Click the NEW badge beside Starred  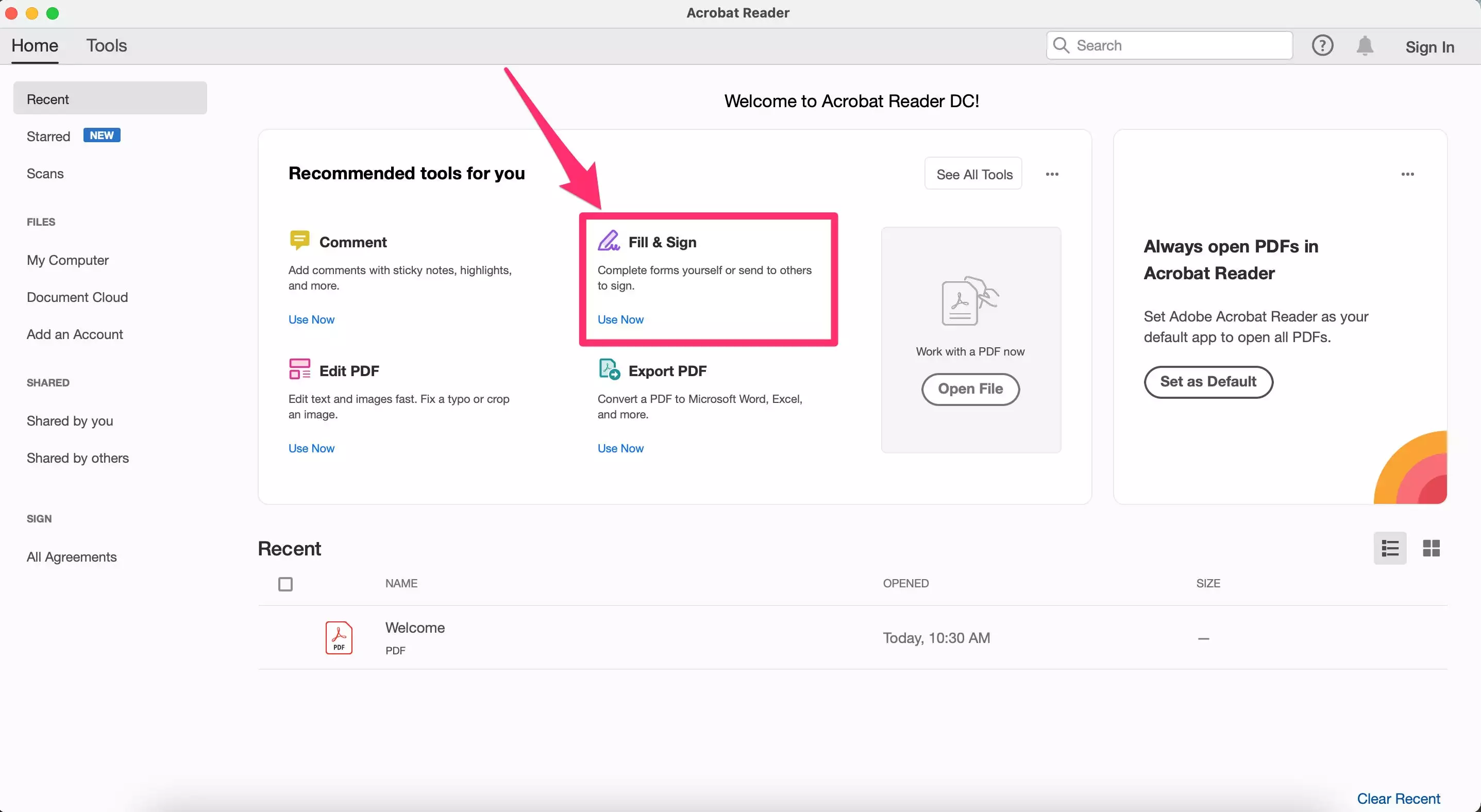point(102,135)
